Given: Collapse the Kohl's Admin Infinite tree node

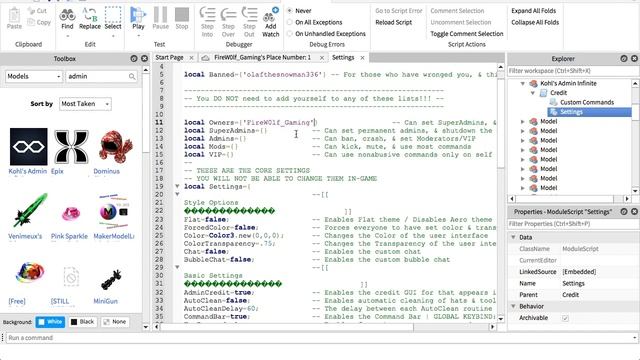Looking at the screenshot, I should [x=522, y=83].
